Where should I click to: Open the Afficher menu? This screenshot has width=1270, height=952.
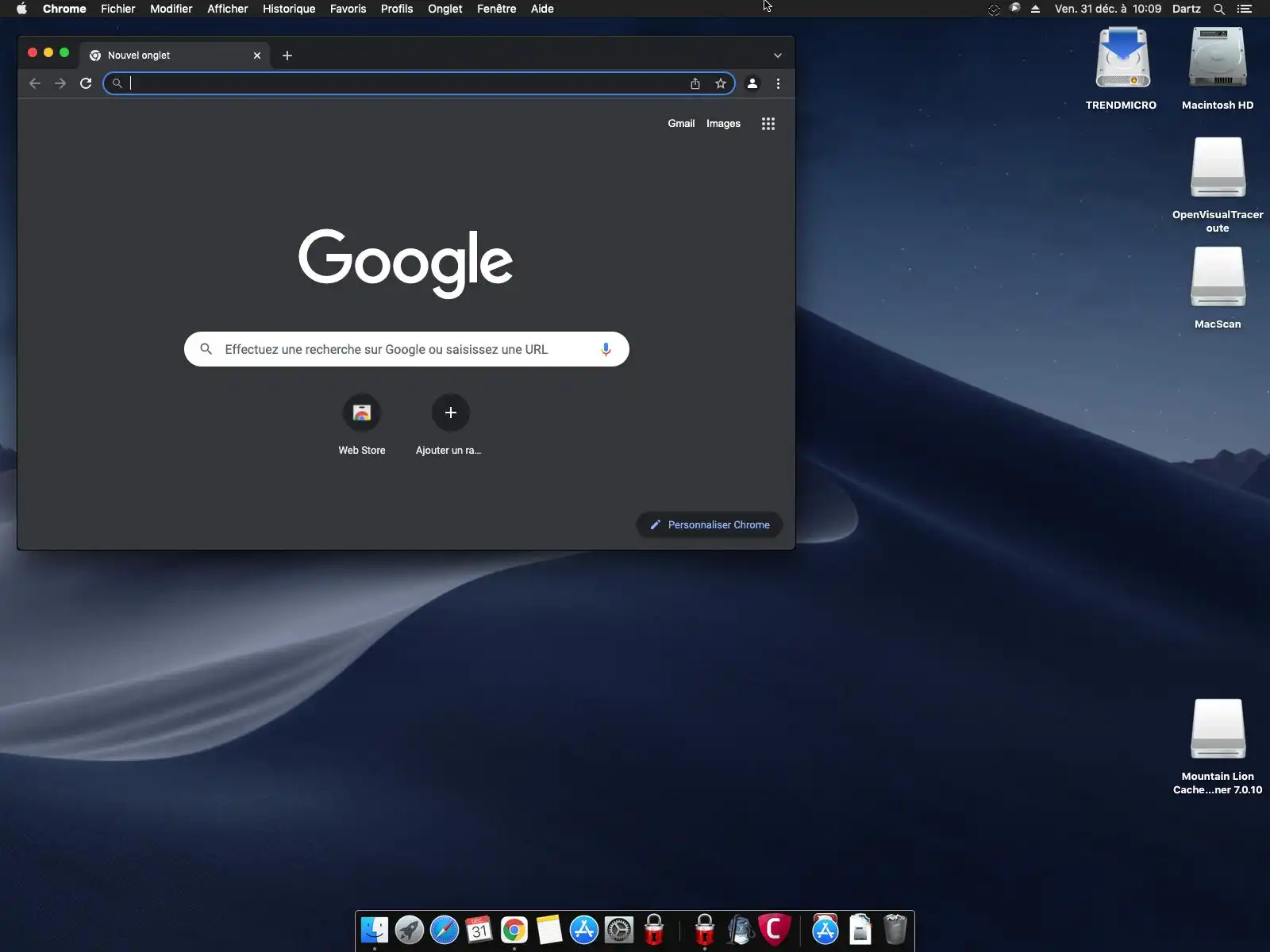[228, 9]
